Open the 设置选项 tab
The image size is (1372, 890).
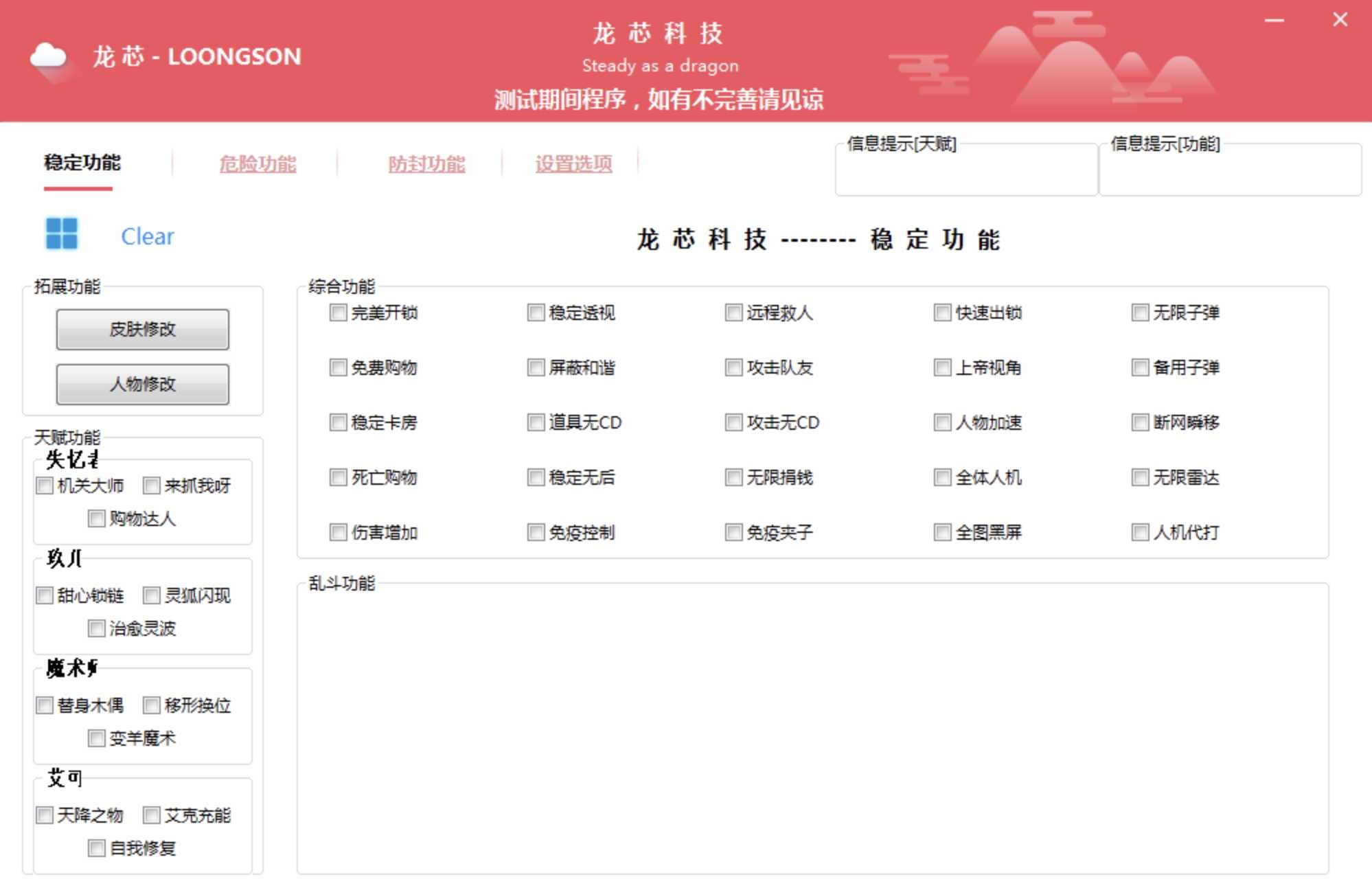(573, 163)
